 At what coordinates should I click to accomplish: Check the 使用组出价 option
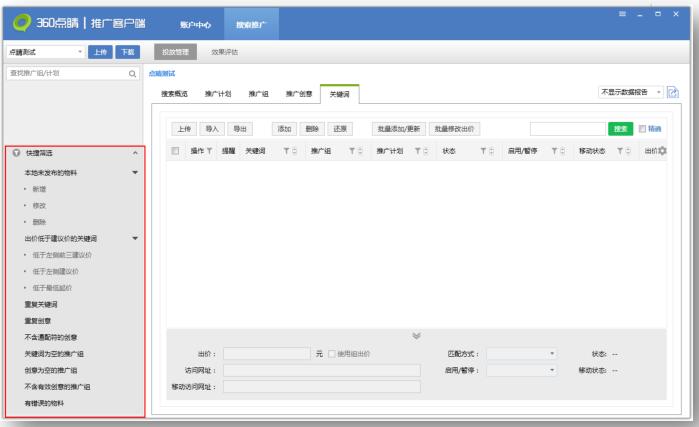(333, 353)
